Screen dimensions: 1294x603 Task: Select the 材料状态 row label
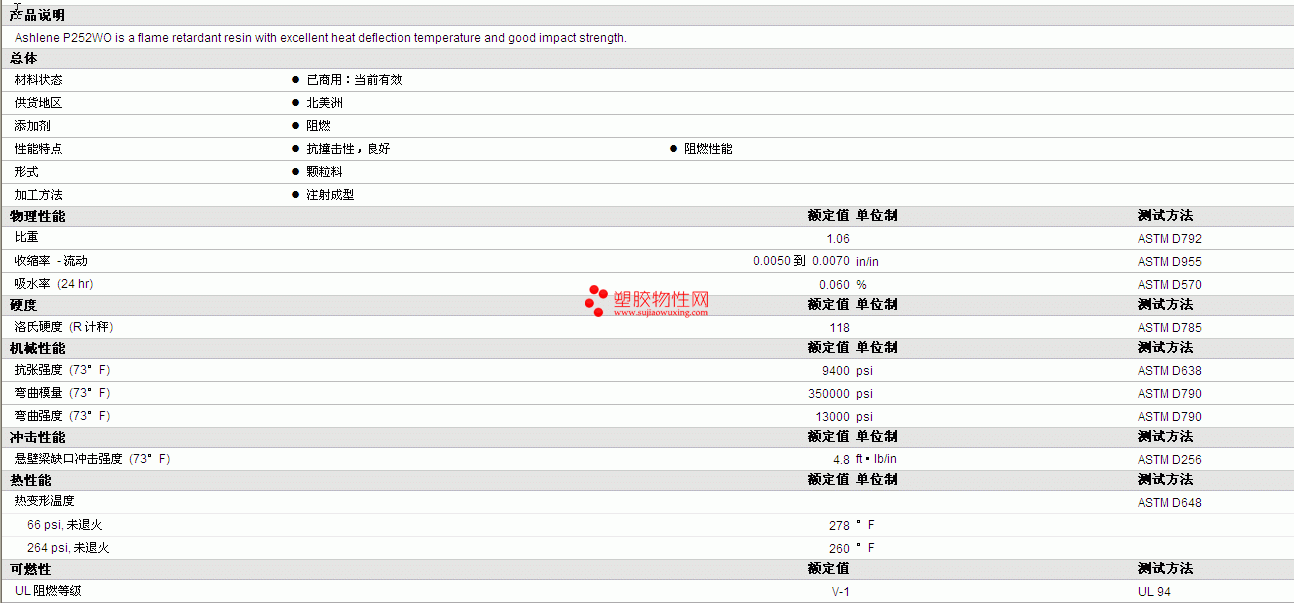38,80
